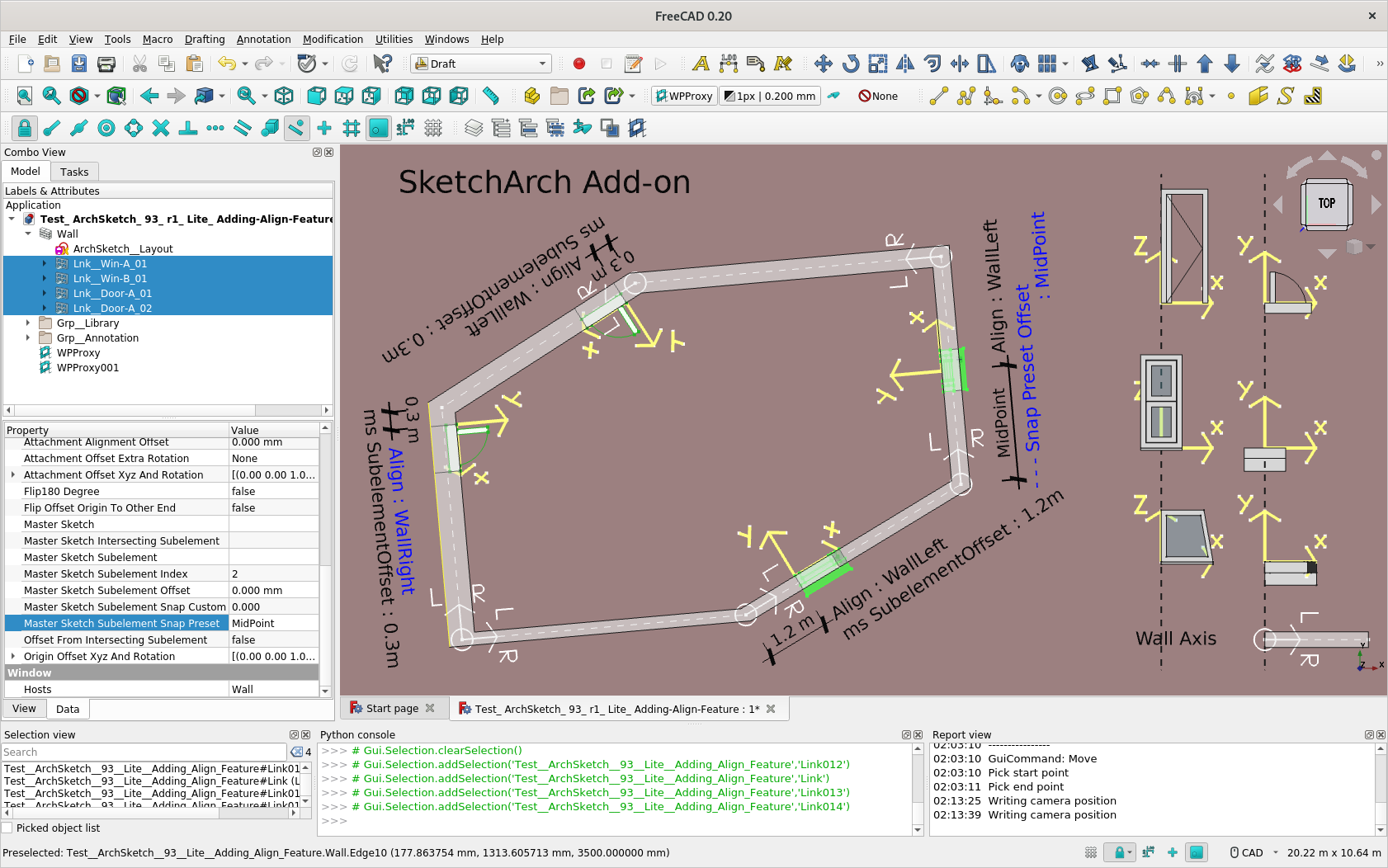Select the Measure Distance ruler icon
Image resolution: width=1388 pixels, height=868 pixels.
(491, 96)
